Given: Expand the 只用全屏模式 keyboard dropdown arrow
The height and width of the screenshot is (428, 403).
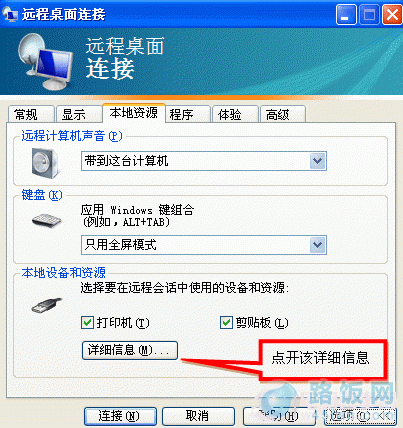Looking at the screenshot, I should [x=318, y=245].
